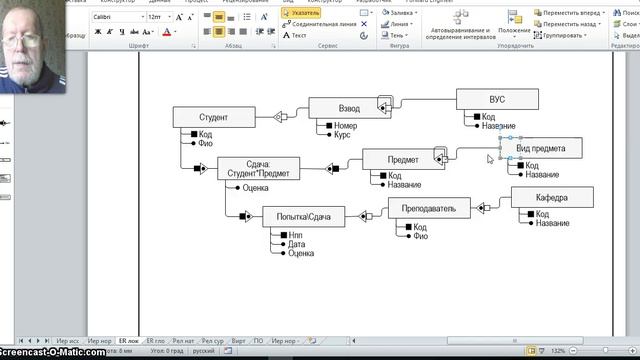Select the Попытка\Сдача entity box
640x360 pixels.
coord(304,217)
